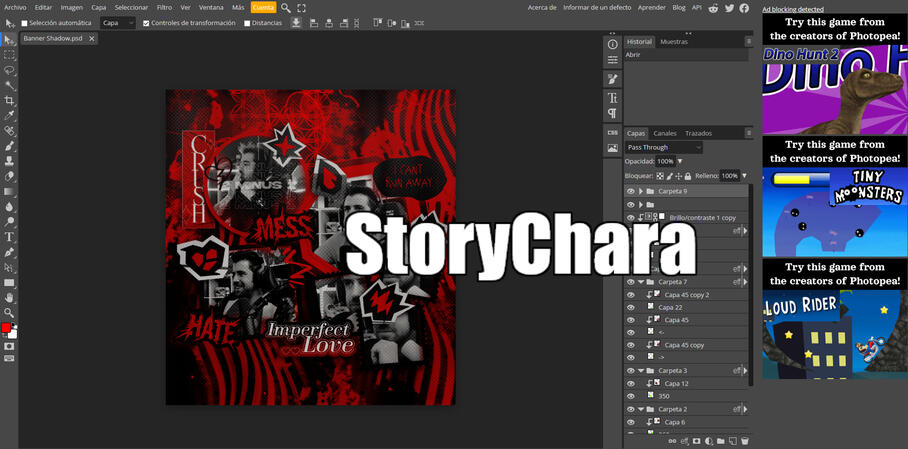Open the Opacidad dropdown arrow
Screen dimensions: 908x449
[680, 161]
